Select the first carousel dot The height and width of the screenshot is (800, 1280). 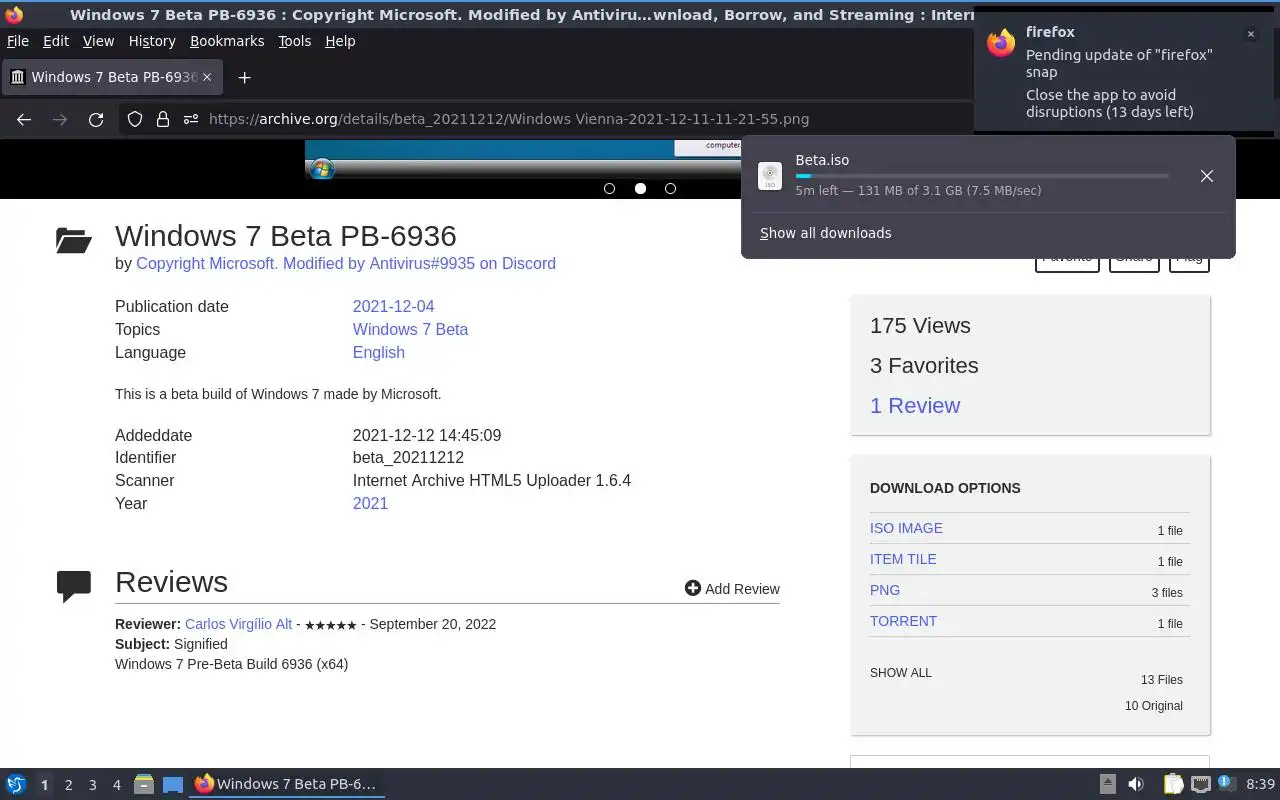pos(609,188)
